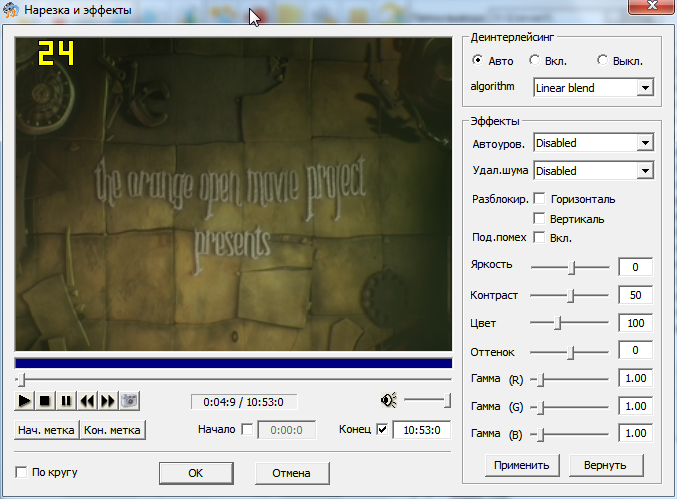Click the app icon in the title bar
This screenshot has width=677, height=499.
[10, 9]
